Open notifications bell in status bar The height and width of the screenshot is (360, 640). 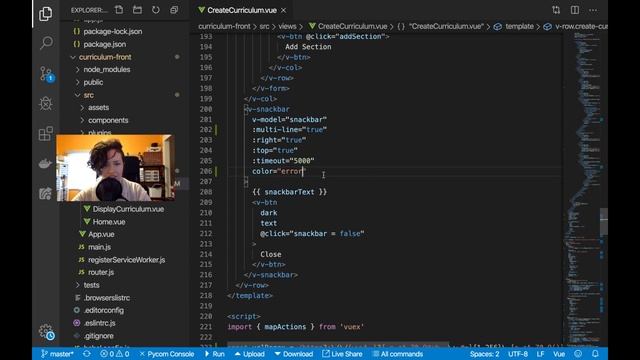coord(595,354)
